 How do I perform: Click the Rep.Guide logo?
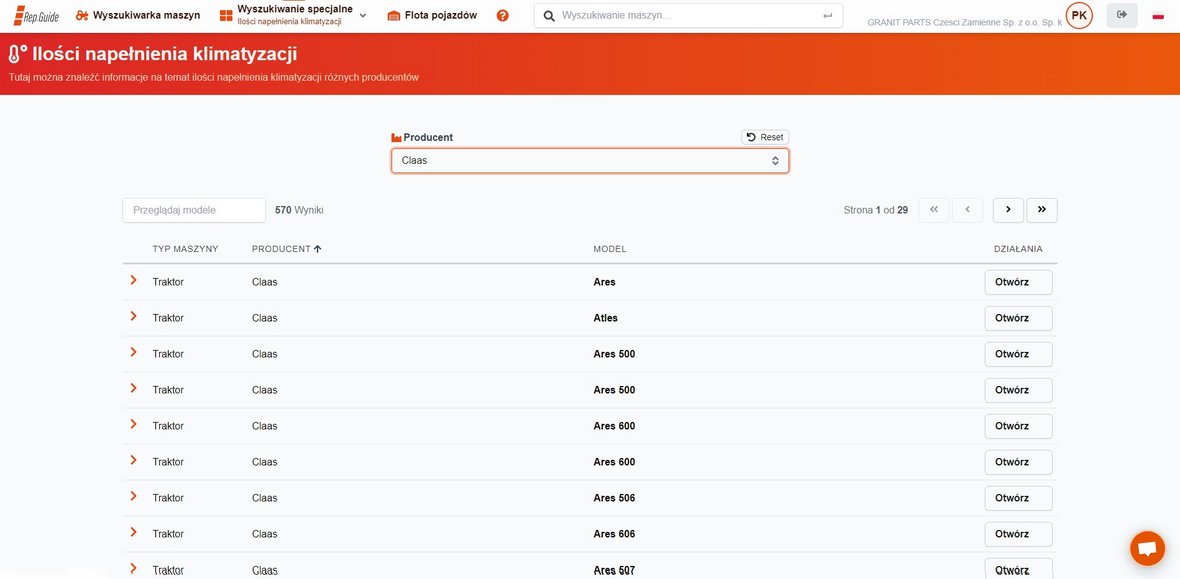pyautogui.click(x=36, y=16)
